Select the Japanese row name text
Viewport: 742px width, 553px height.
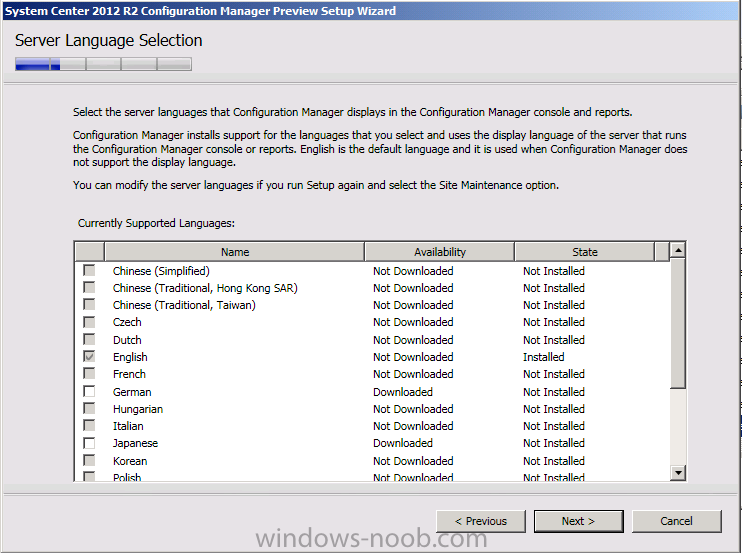tap(135, 443)
